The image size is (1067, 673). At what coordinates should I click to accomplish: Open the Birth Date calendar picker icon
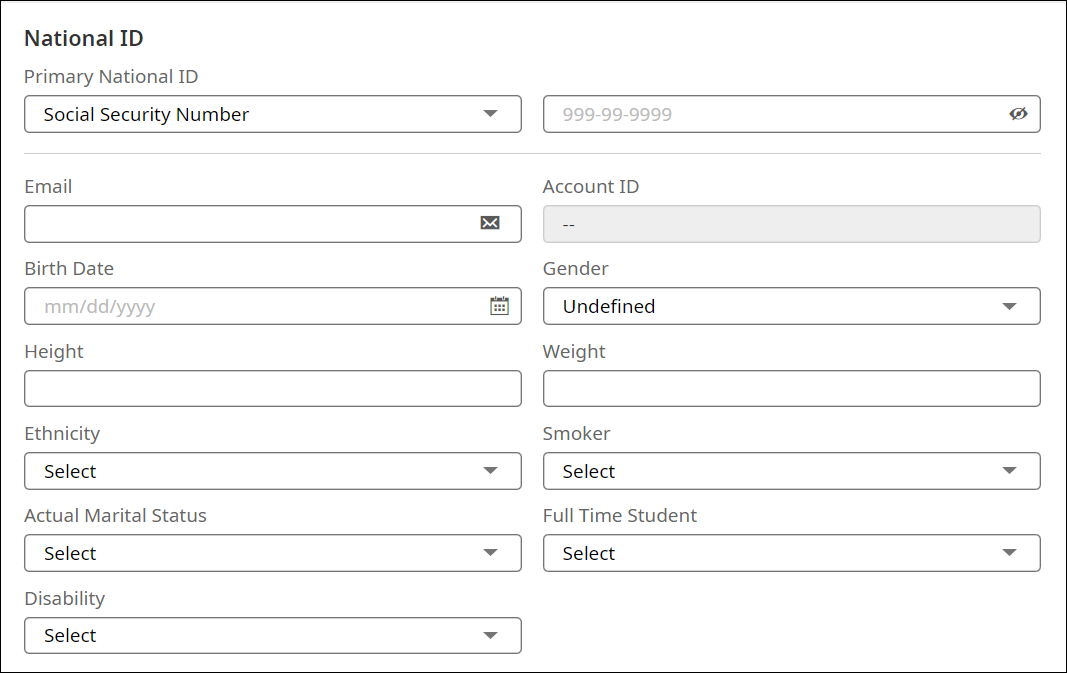[x=499, y=306]
